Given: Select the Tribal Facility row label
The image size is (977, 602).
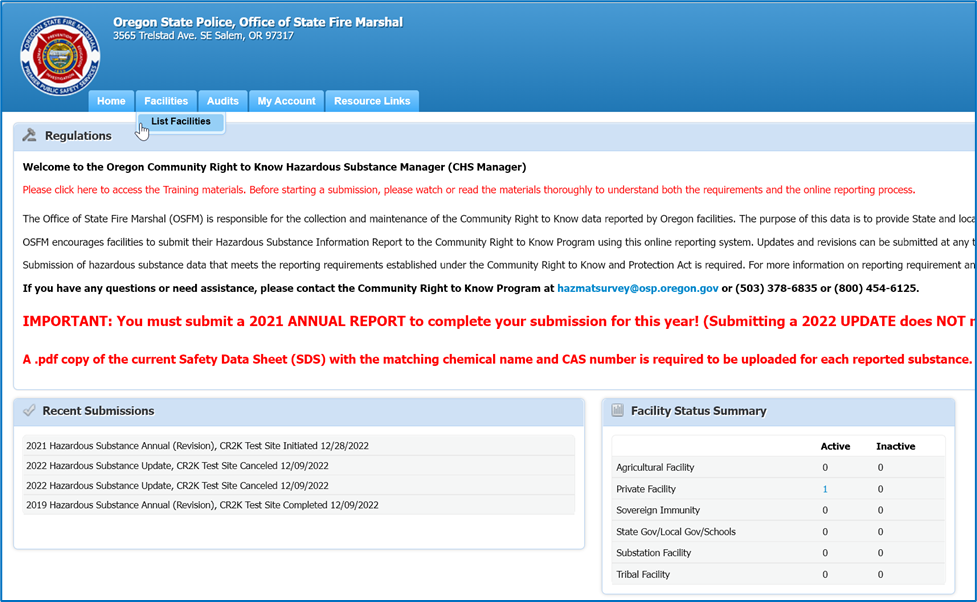Looking at the screenshot, I should 642,575.
